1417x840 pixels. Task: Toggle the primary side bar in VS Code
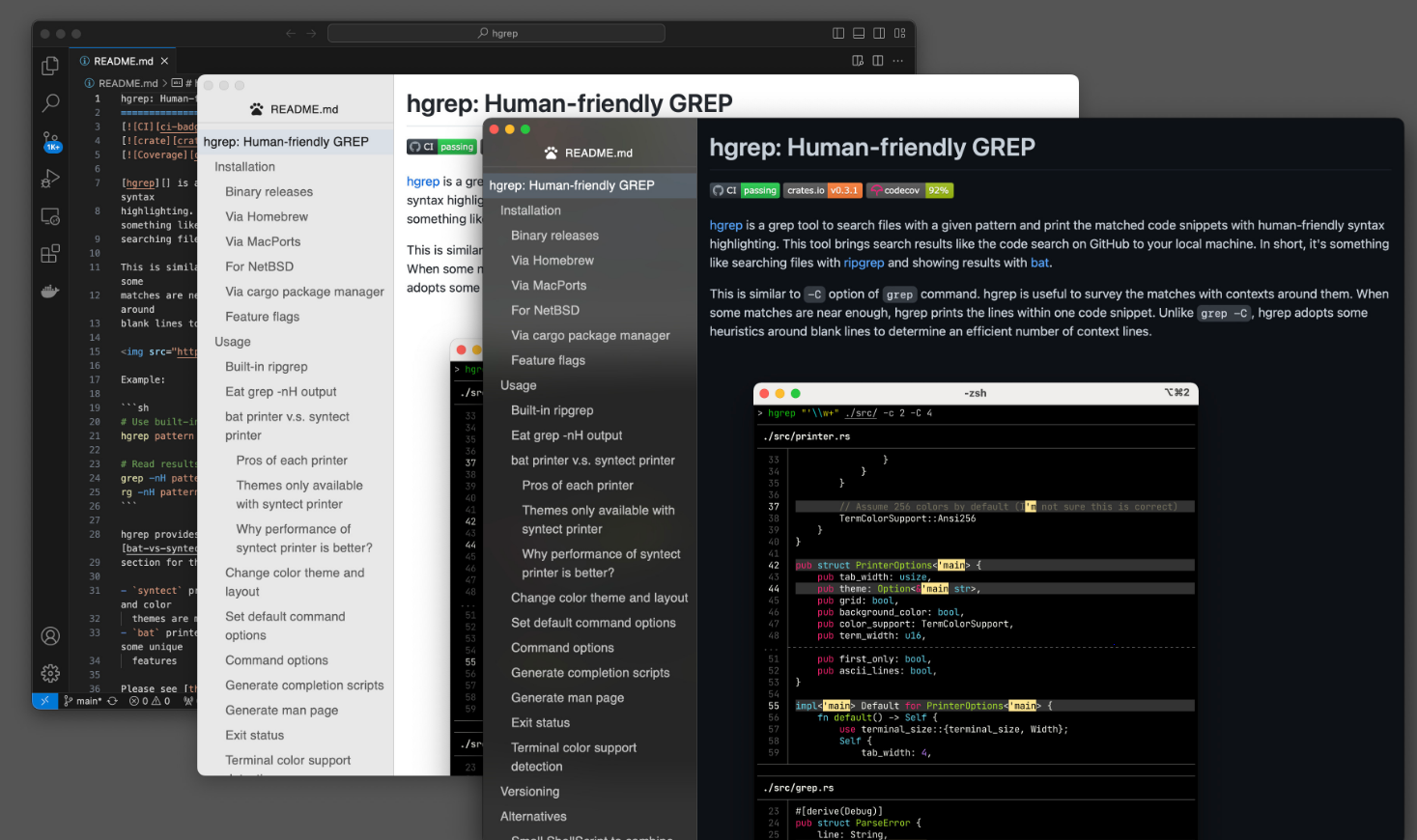click(838, 33)
